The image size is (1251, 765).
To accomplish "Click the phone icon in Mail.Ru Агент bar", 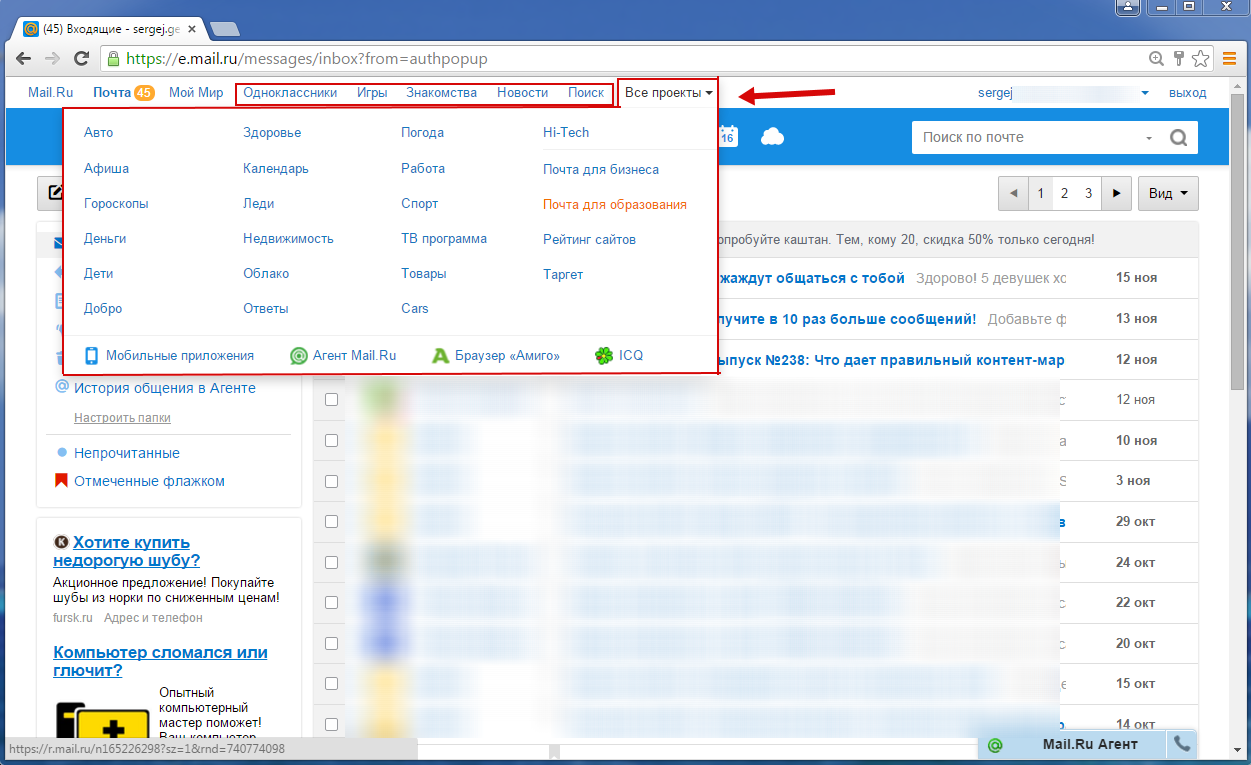I will pyautogui.click(x=1182, y=744).
